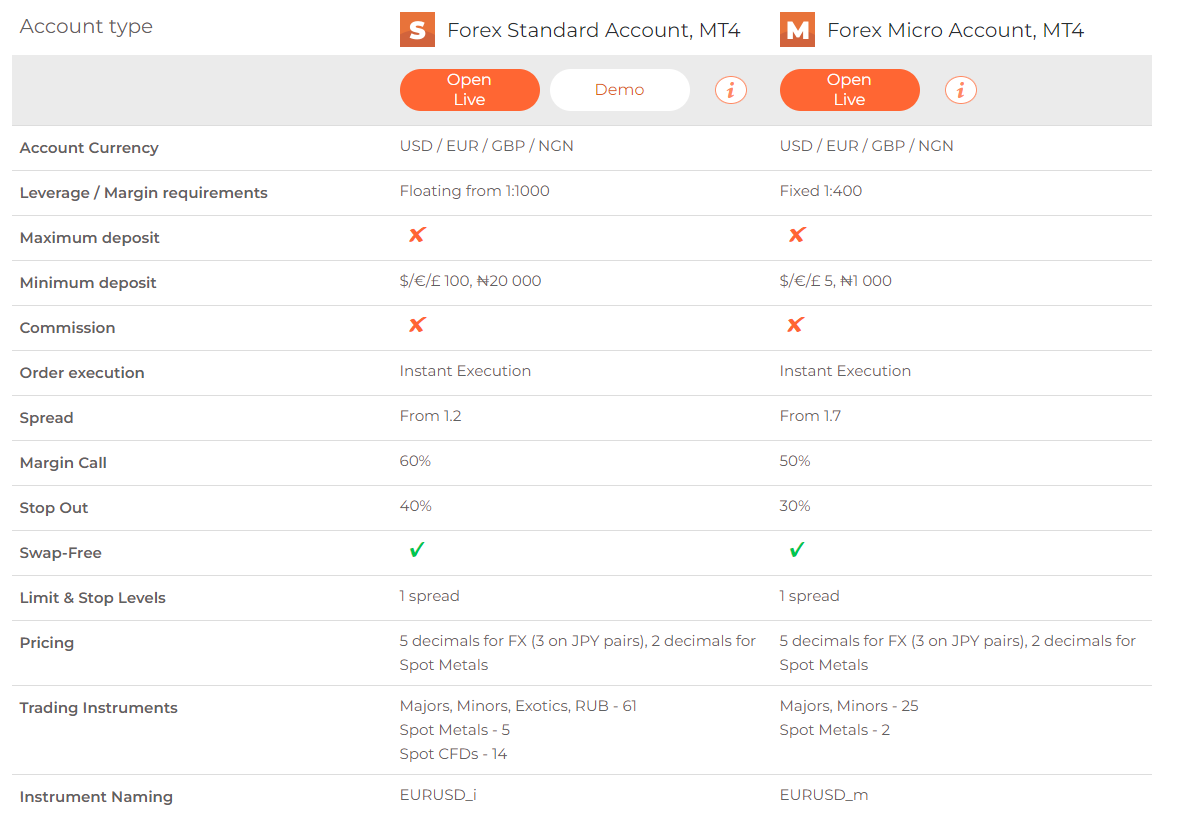Click the From 1.7 spread value

[810, 415]
